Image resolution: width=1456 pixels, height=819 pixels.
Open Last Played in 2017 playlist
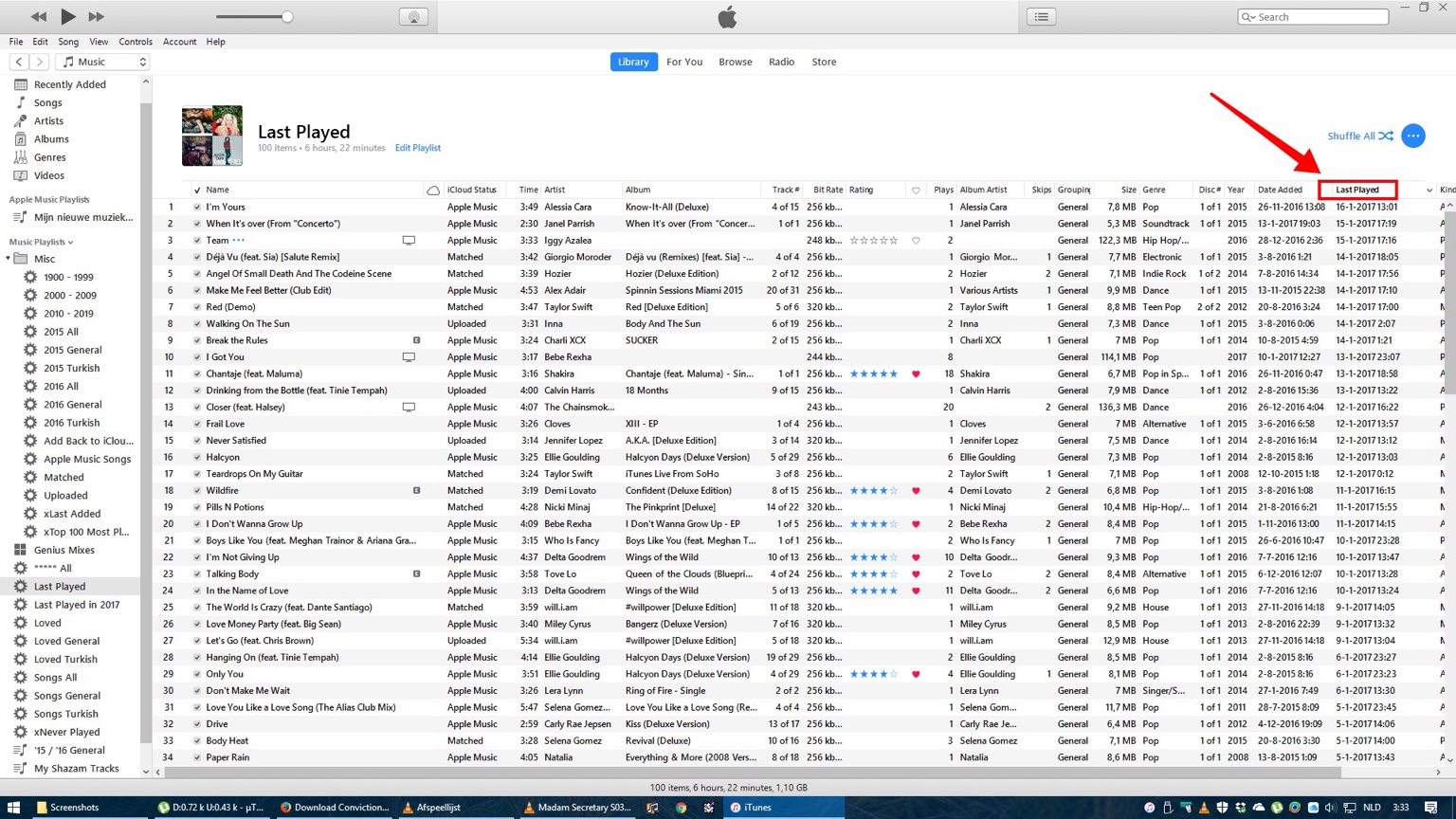point(76,605)
